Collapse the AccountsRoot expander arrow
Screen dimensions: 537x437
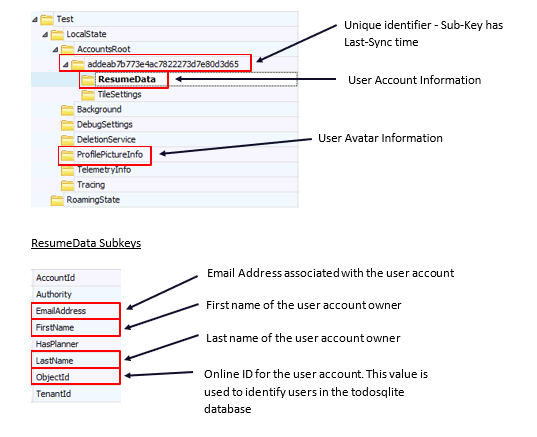(55, 50)
